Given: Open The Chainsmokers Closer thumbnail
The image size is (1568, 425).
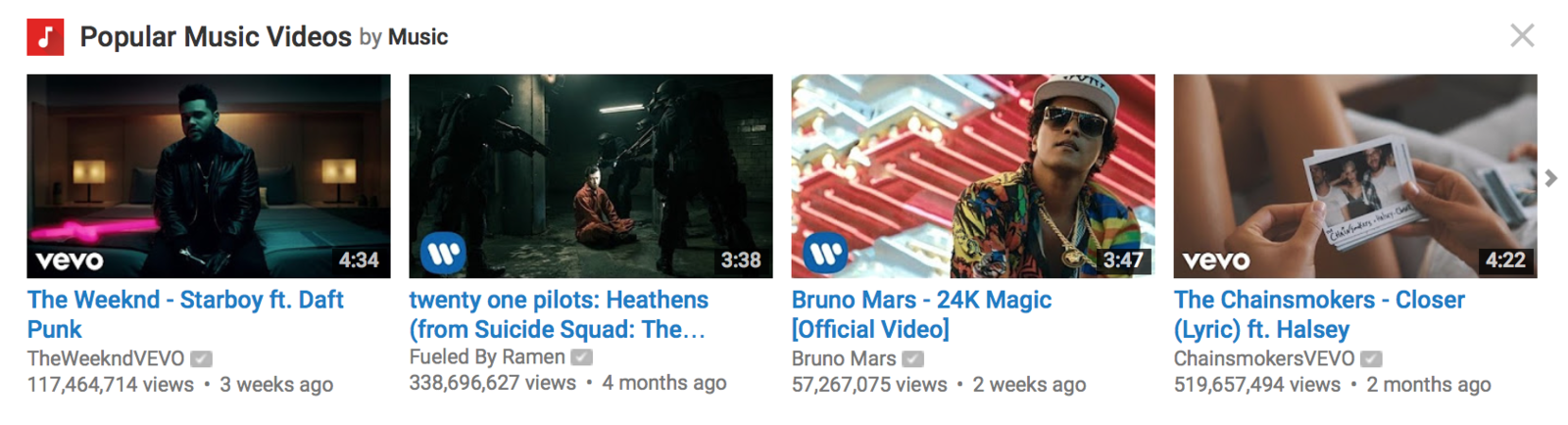Looking at the screenshot, I should [x=1355, y=176].
